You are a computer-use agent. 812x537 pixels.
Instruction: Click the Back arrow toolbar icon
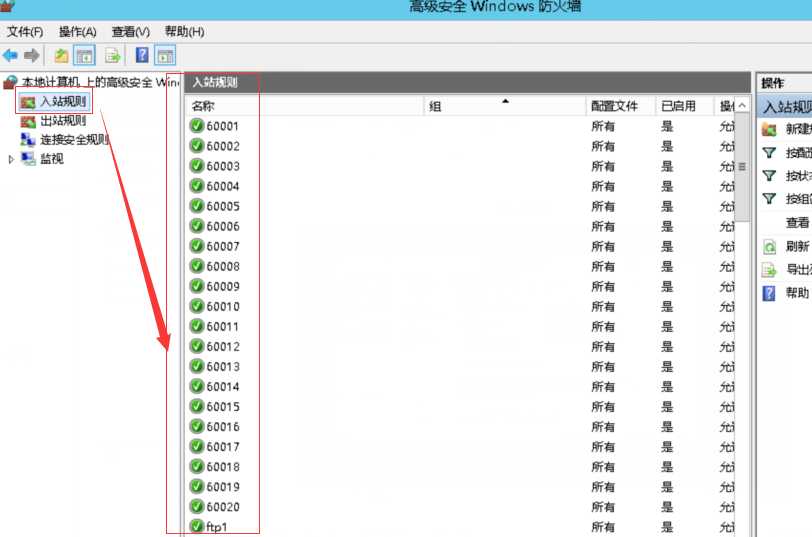click(10, 55)
